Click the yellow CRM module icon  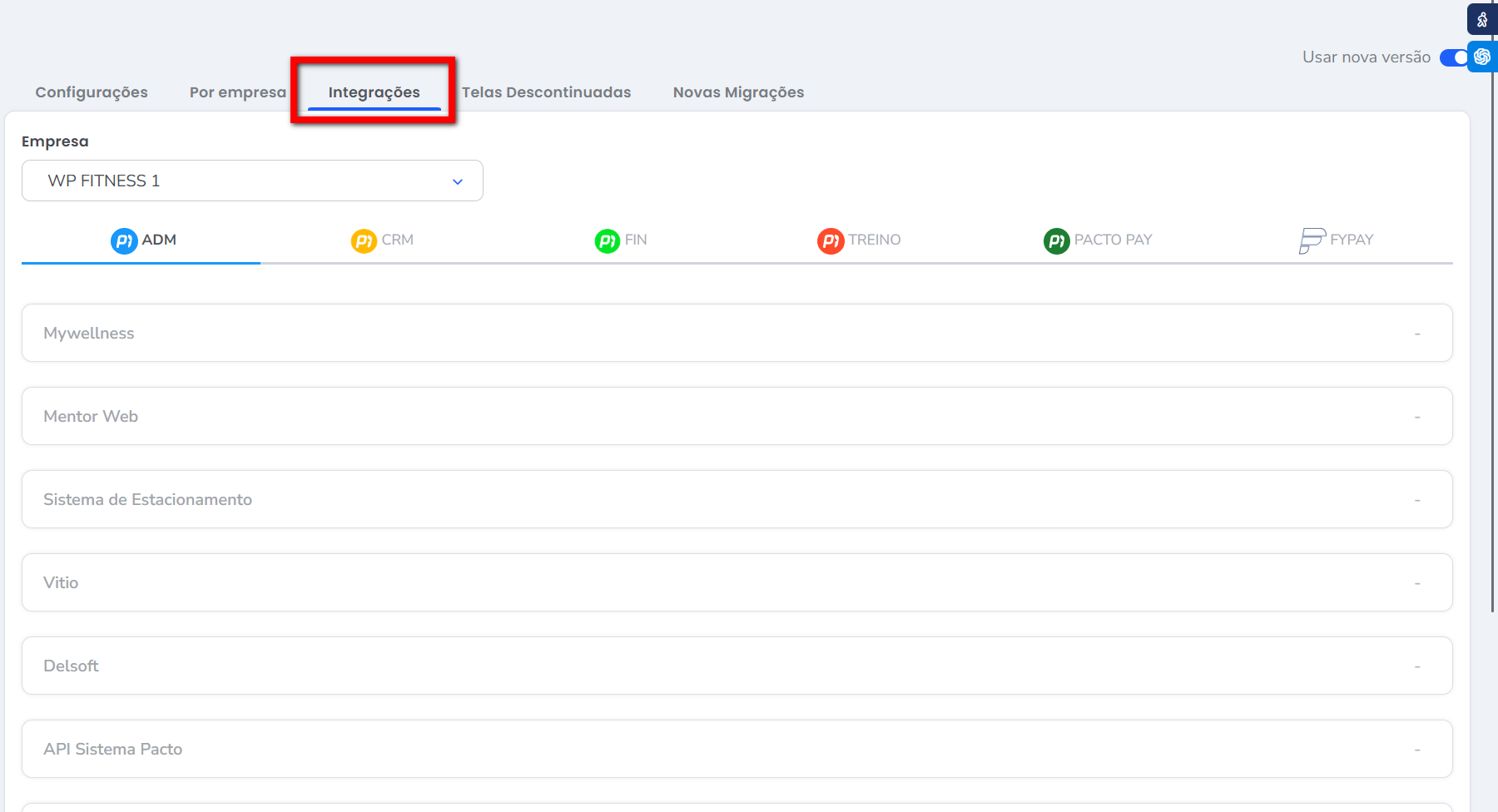tap(364, 241)
